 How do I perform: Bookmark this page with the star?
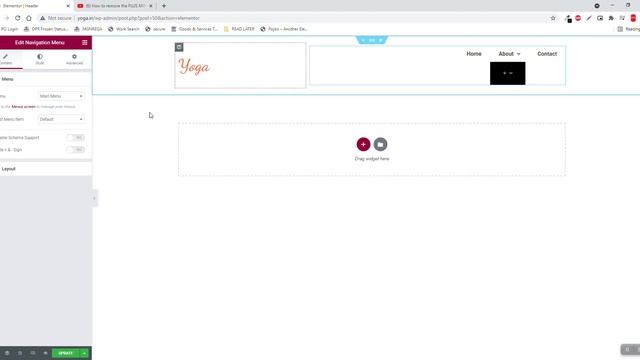(x=553, y=18)
